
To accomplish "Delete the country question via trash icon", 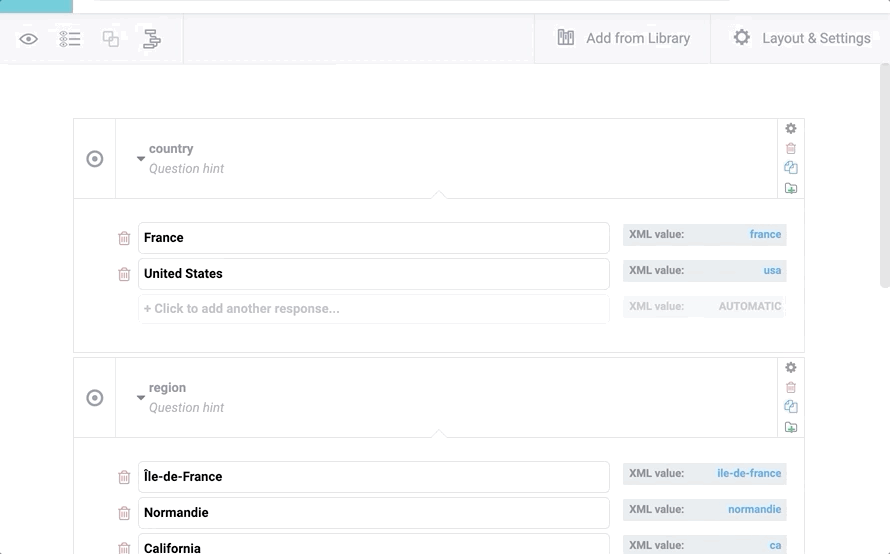I will point(791,148).
